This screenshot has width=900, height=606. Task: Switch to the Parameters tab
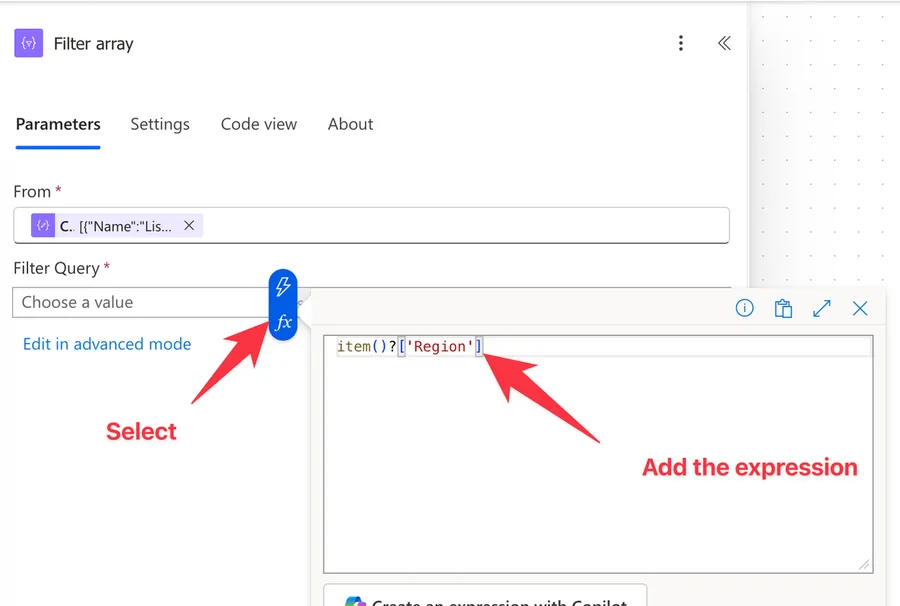(x=58, y=124)
